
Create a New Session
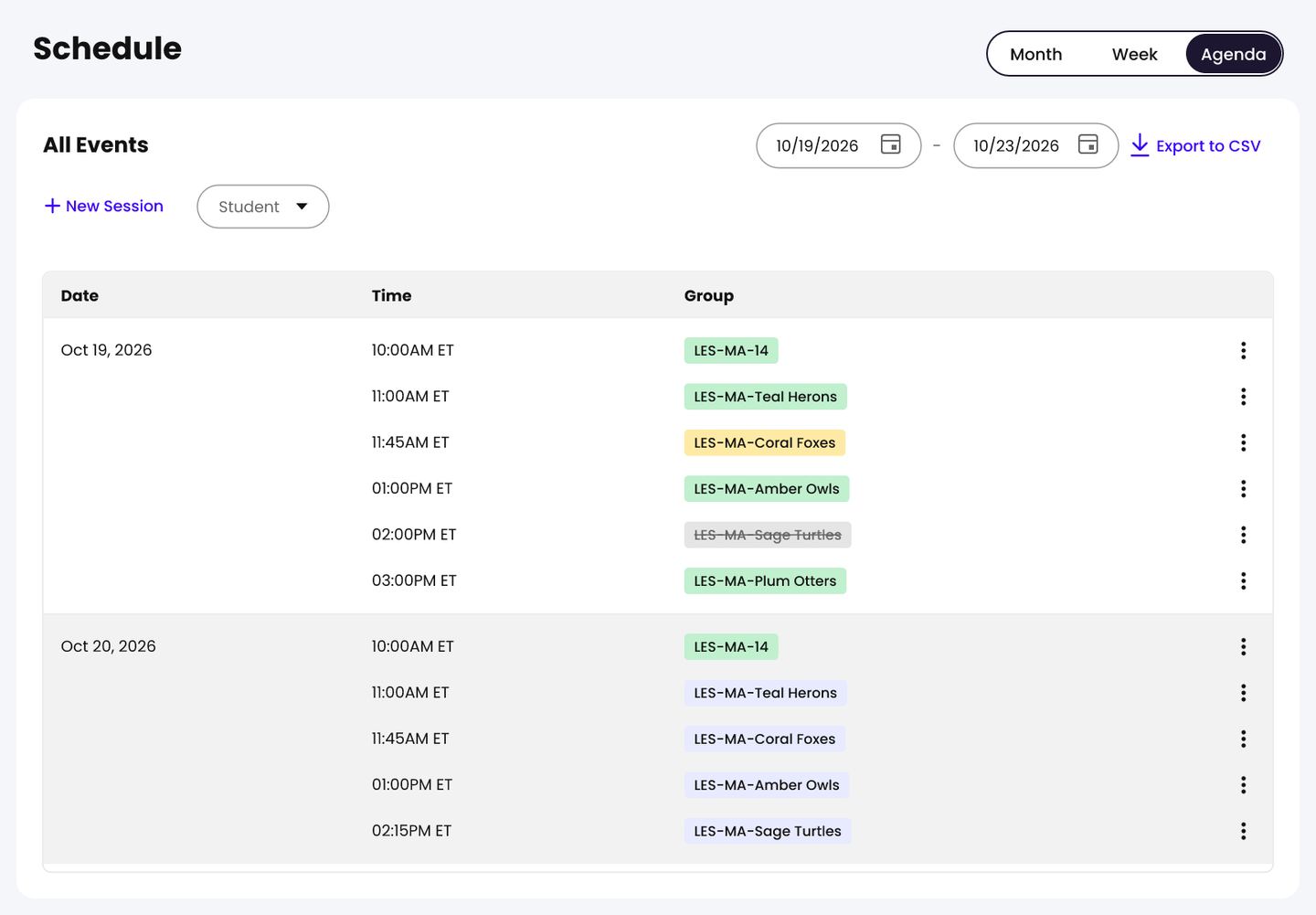104,206
